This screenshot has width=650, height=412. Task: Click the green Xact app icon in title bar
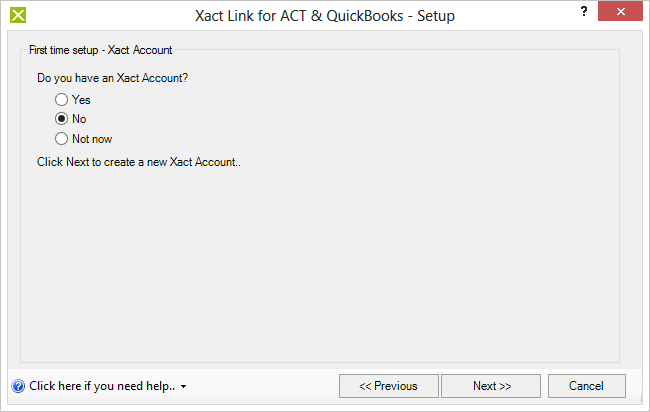pyautogui.click(x=18, y=15)
